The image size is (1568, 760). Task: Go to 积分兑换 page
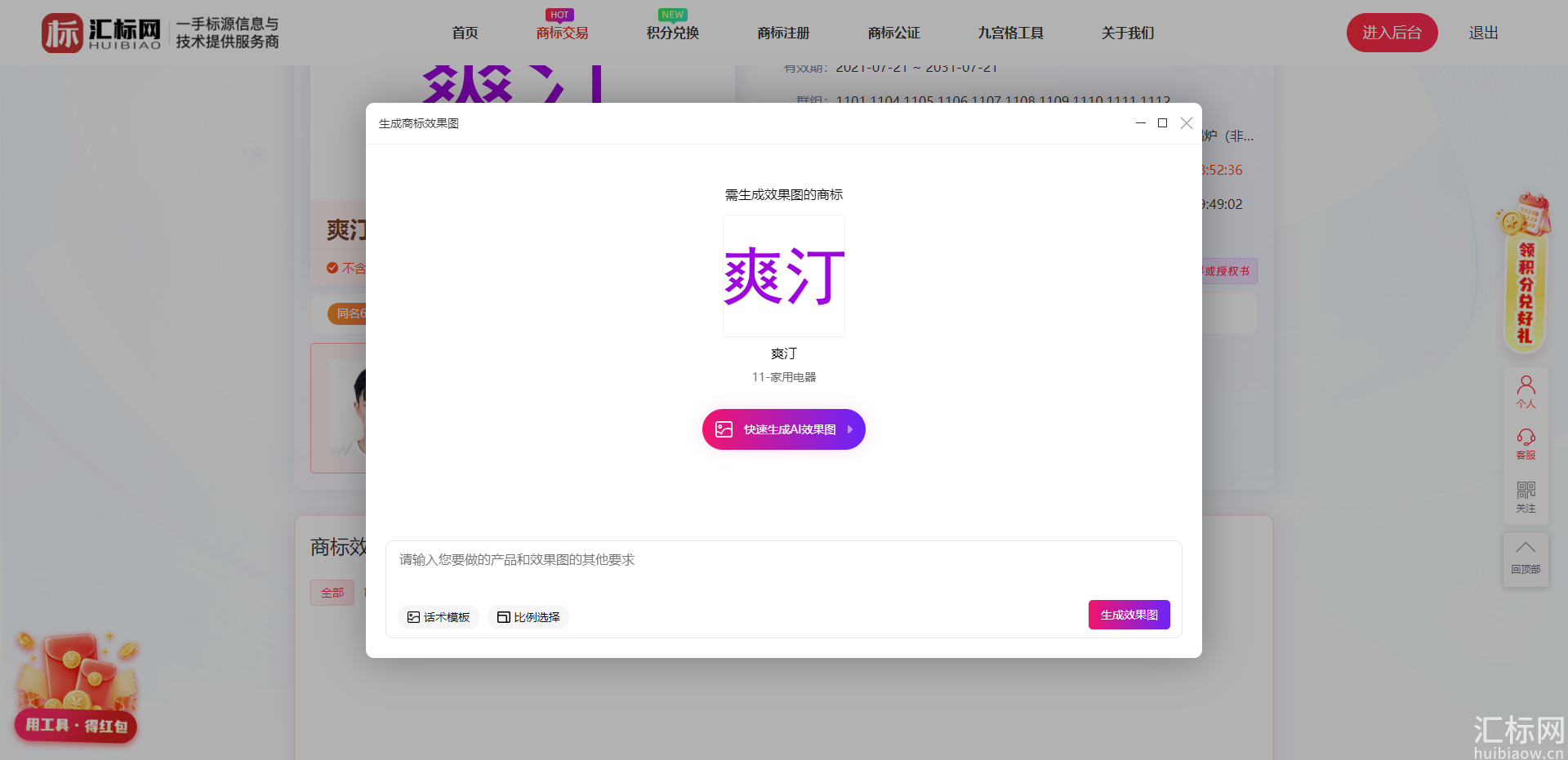click(673, 33)
